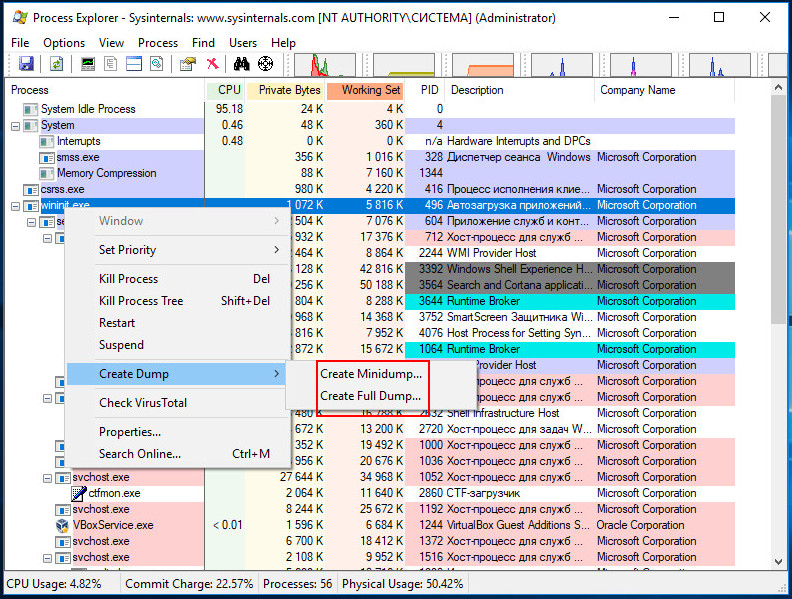Click the Memory Compression process icon
Image resolution: width=792 pixels, height=599 pixels.
pos(46,174)
